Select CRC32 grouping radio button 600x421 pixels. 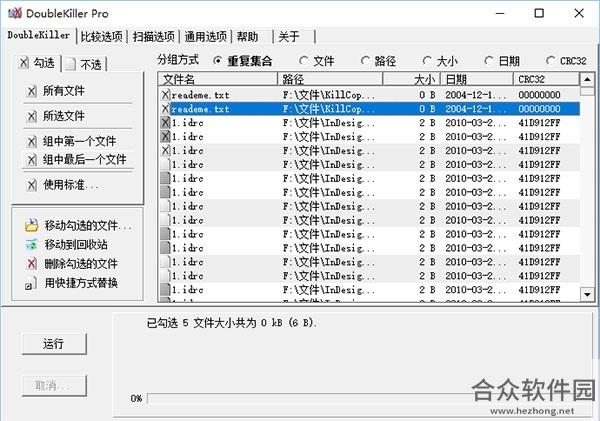coord(550,61)
